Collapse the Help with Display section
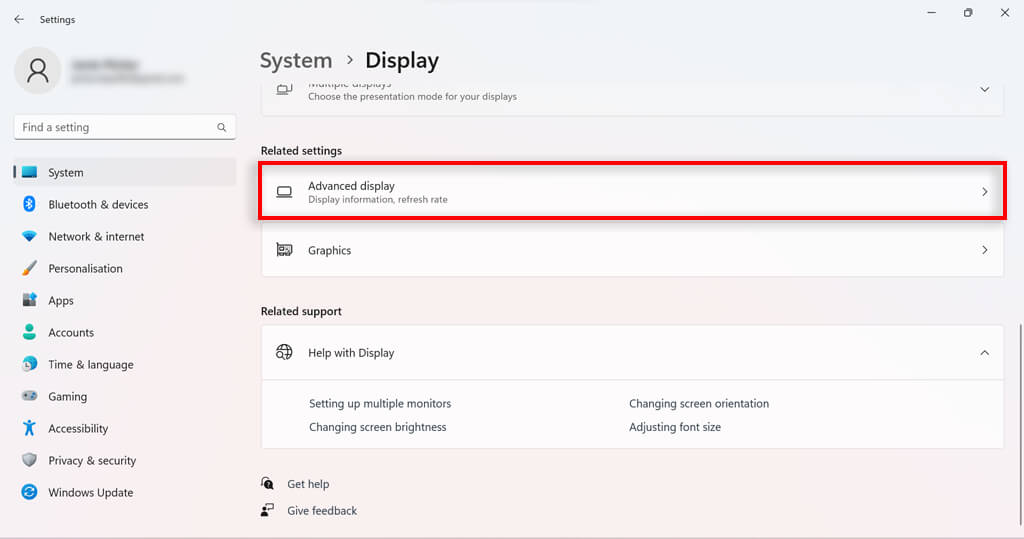 click(x=984, y=352)
